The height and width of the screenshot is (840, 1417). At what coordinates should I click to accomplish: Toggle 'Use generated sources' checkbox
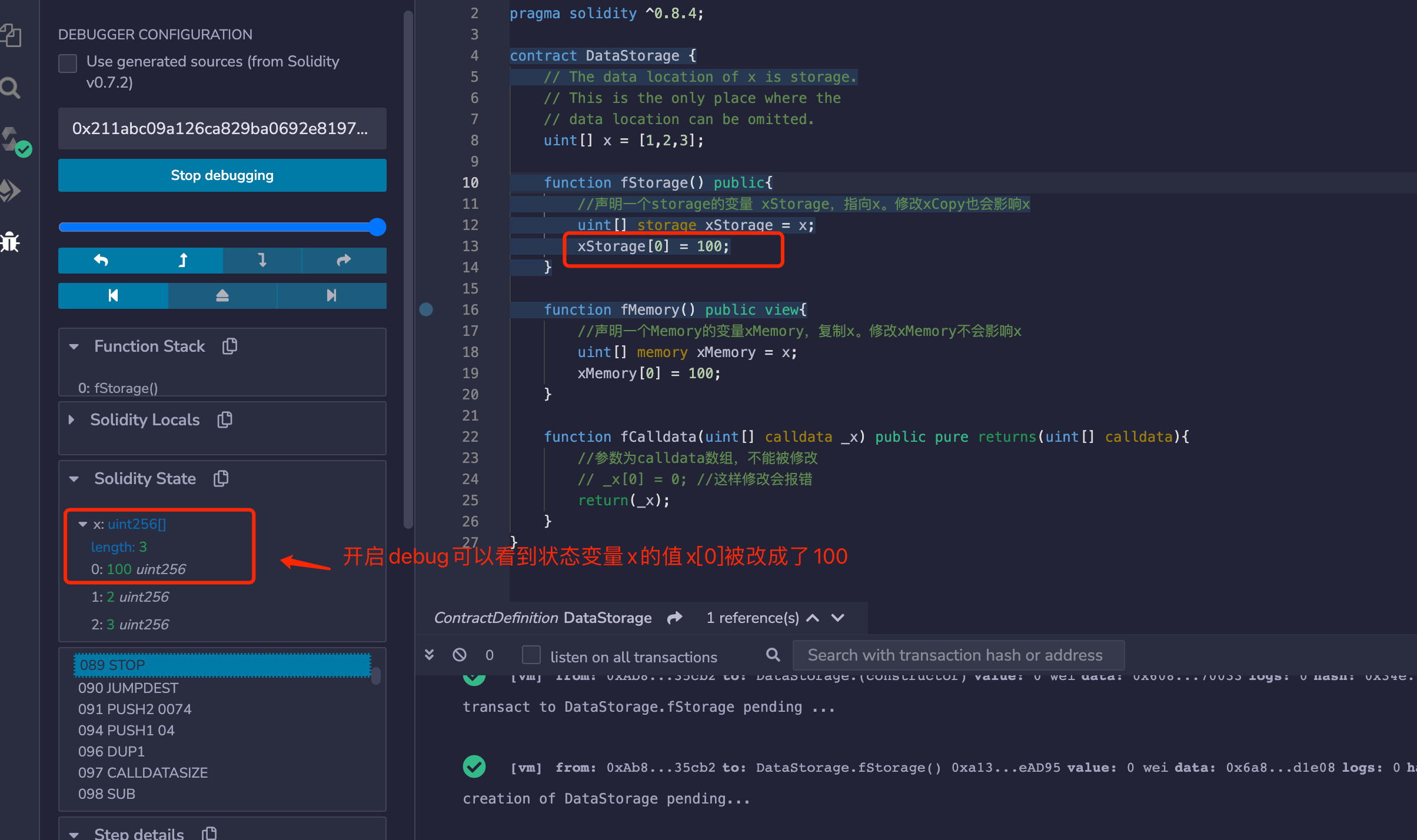click(67, 63)
